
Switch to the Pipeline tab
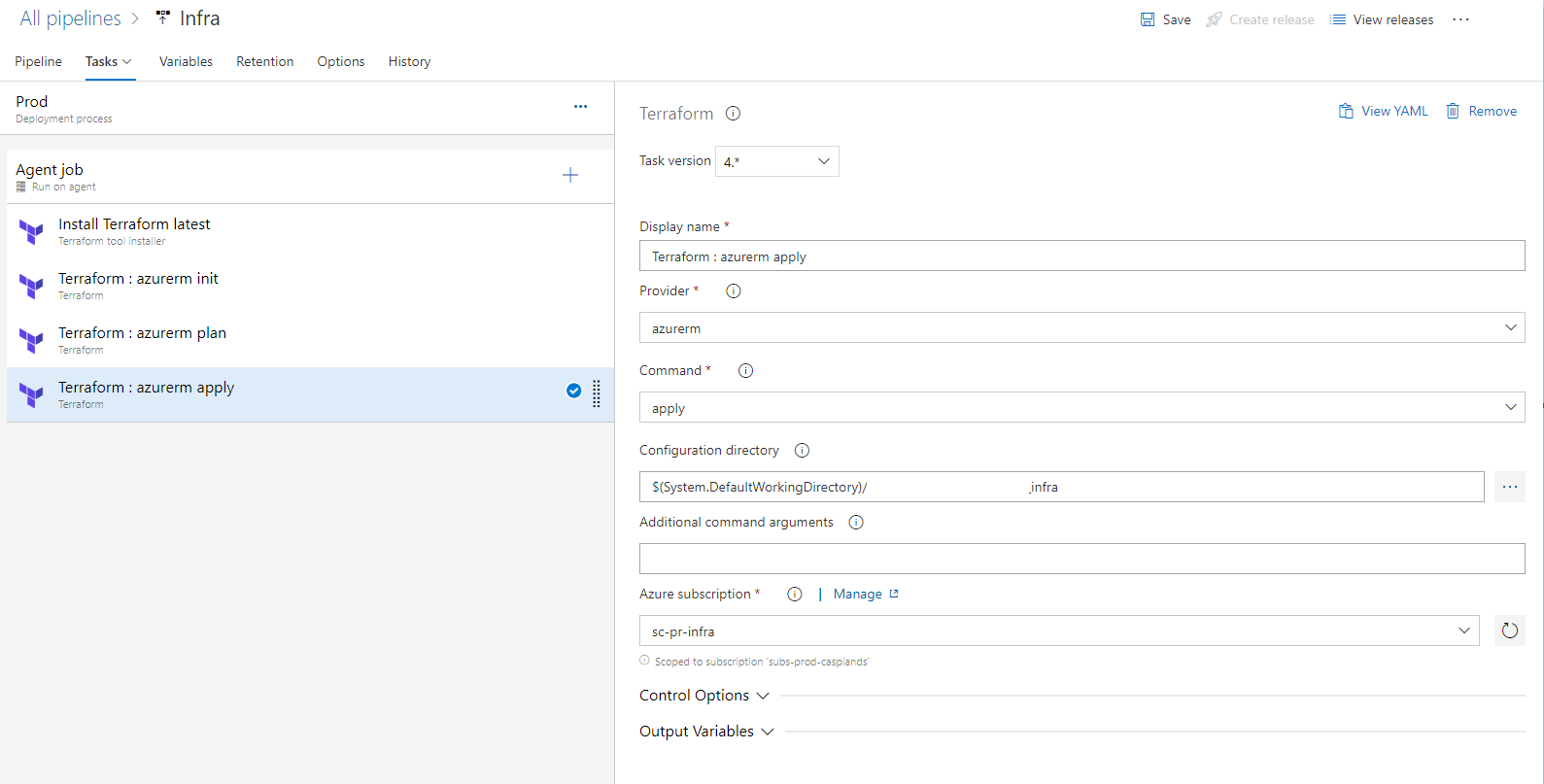(x=38, y=61)
